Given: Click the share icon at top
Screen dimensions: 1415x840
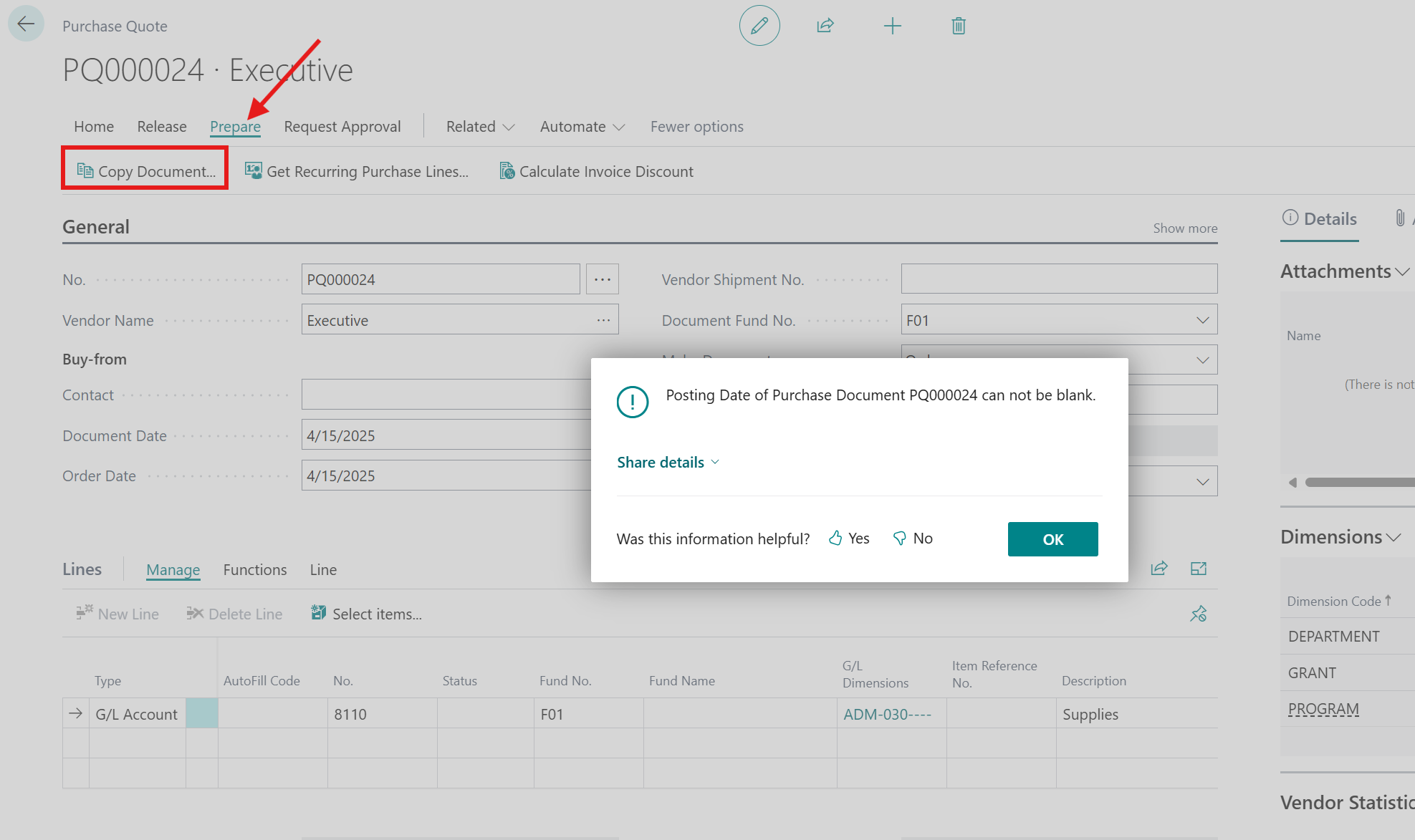Looking at the screenshot, I should click(x=825, y=26).
